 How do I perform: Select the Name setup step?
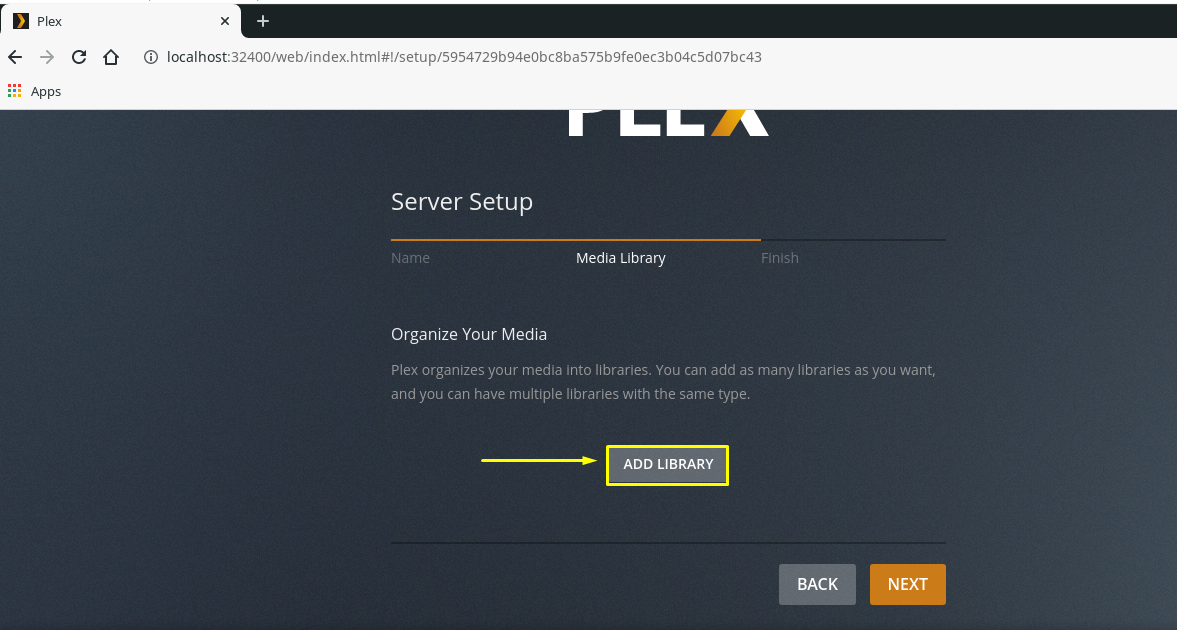[x=410, y=258]
